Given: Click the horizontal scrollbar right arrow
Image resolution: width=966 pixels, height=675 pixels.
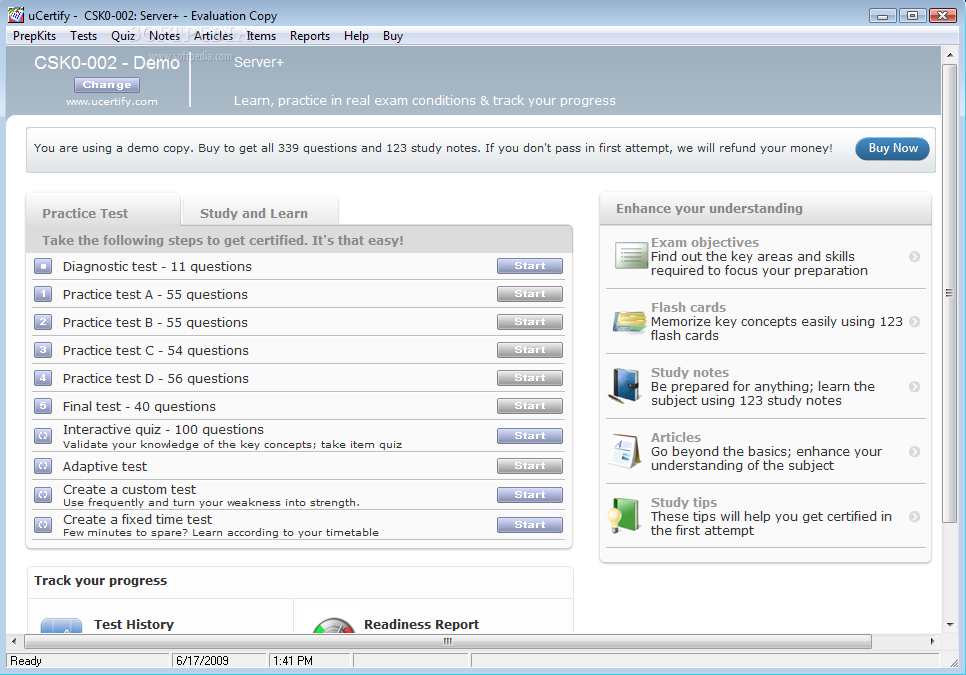Looking at the screenshot, I should (932, 642).
